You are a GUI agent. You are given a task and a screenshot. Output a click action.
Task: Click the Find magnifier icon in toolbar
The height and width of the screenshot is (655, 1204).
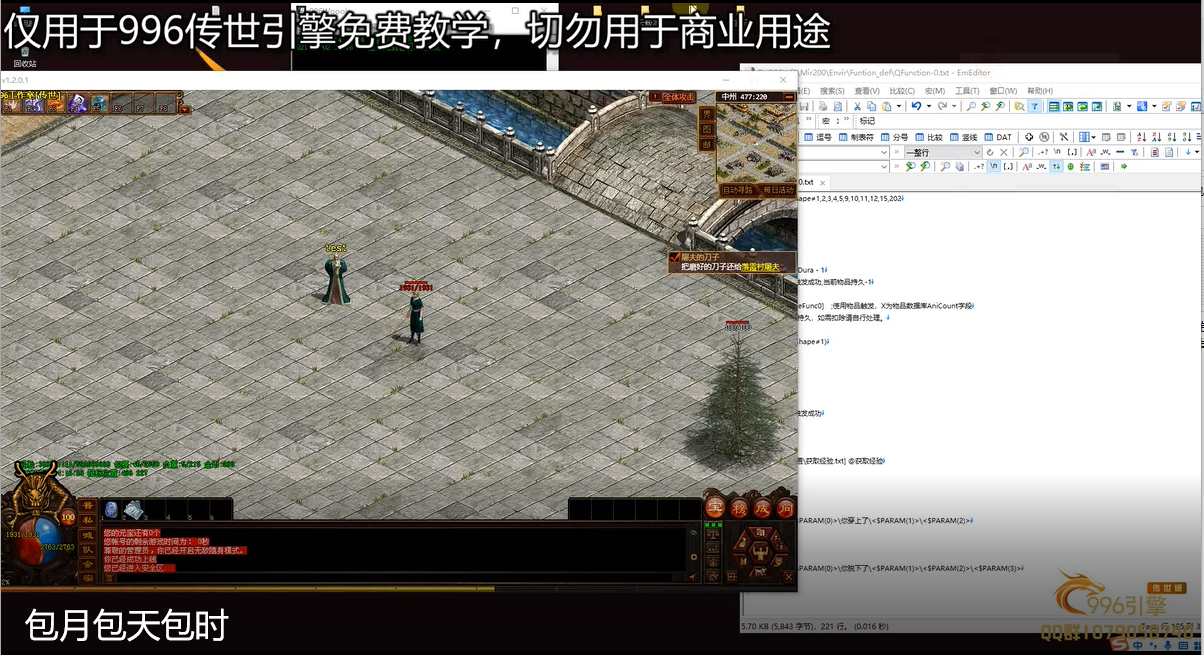click(971, 106)
